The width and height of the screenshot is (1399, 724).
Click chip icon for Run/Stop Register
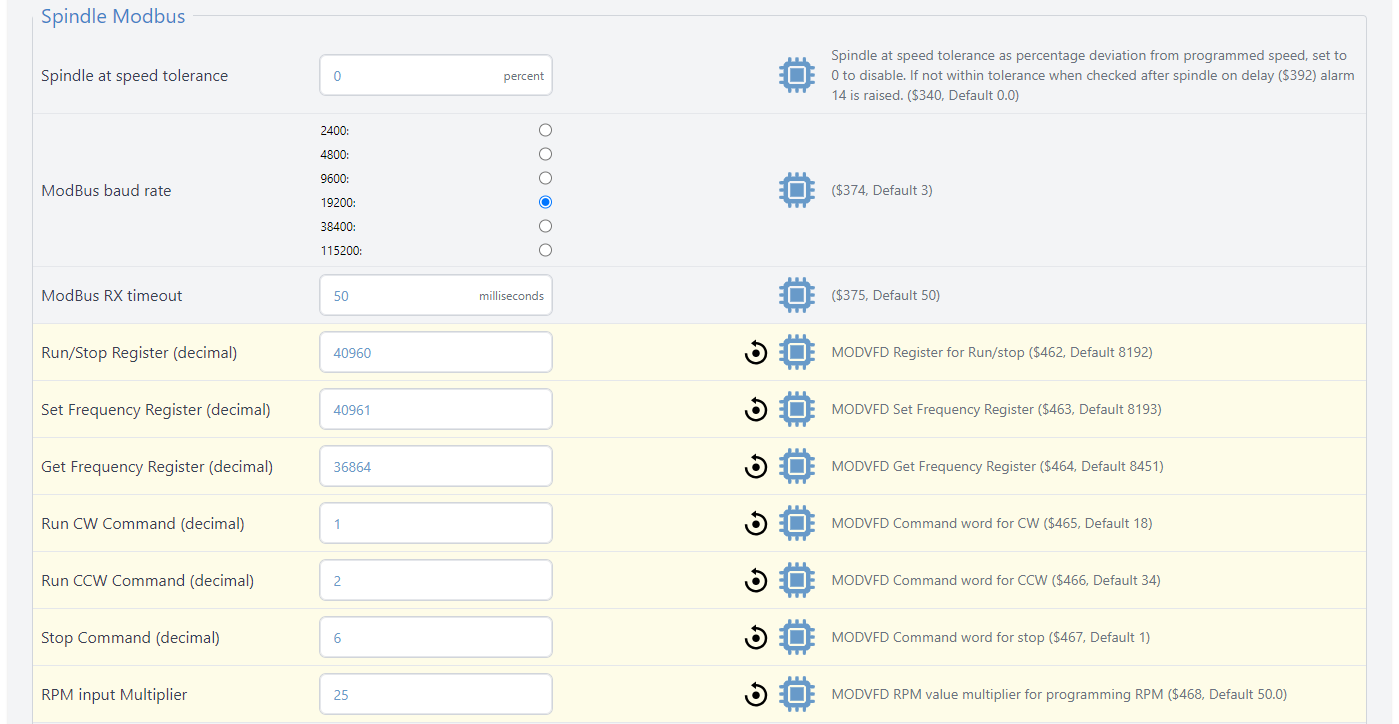tap(797, 352)
